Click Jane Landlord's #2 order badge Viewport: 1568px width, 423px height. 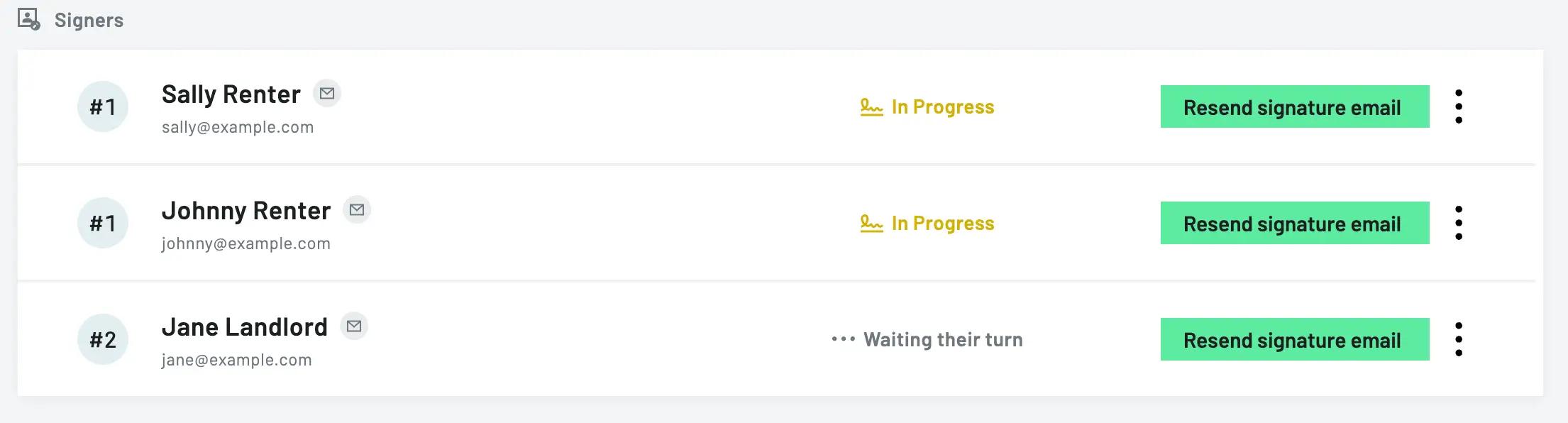[103, 340]
